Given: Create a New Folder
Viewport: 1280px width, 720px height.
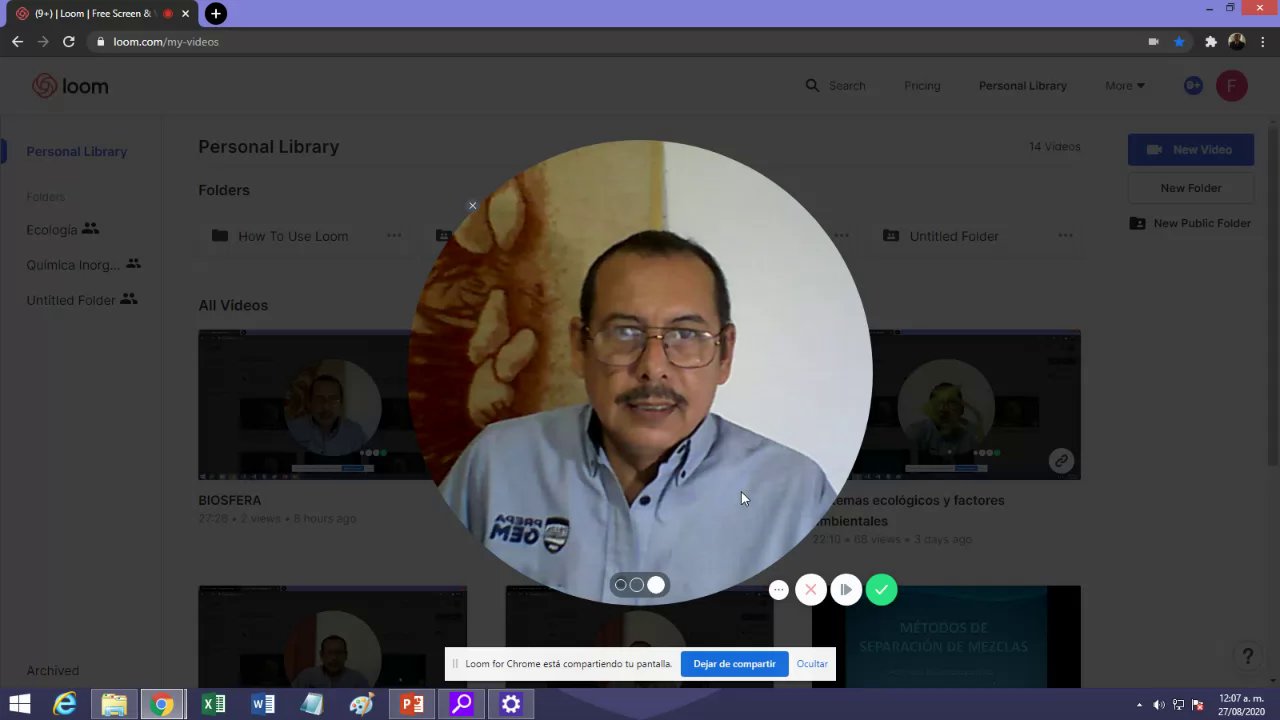Looking at the screenshot, I should click(1190, 188).
